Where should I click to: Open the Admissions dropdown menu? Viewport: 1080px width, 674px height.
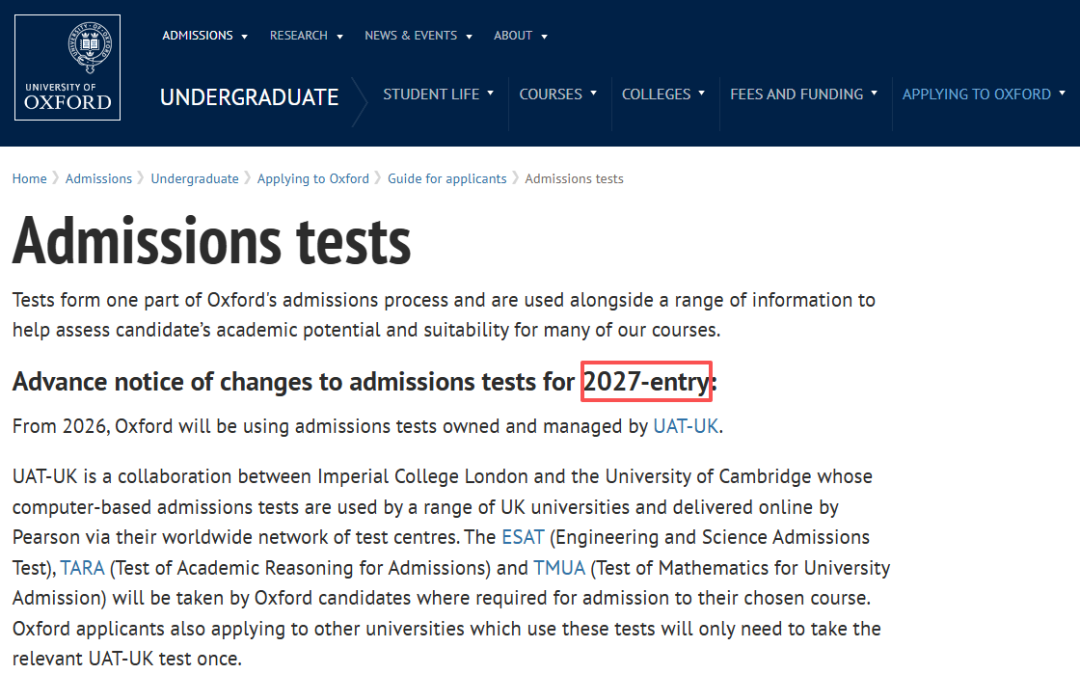tap(204, 36)
